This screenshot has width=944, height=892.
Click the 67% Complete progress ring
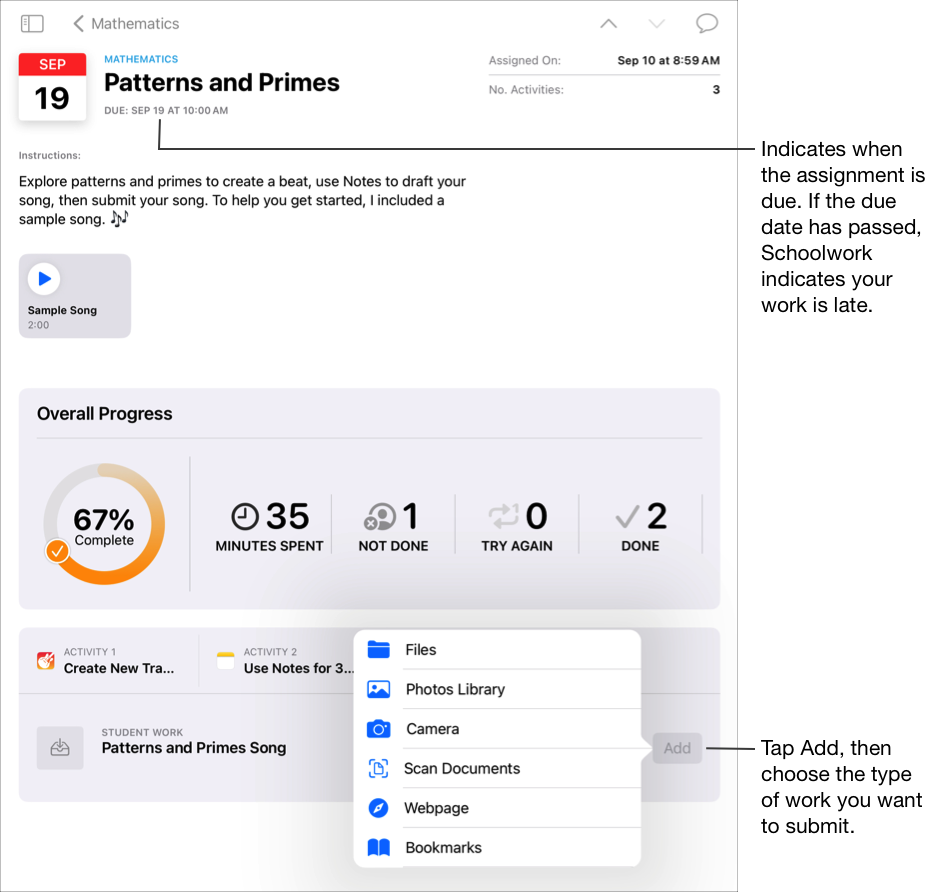click(104, 523)
